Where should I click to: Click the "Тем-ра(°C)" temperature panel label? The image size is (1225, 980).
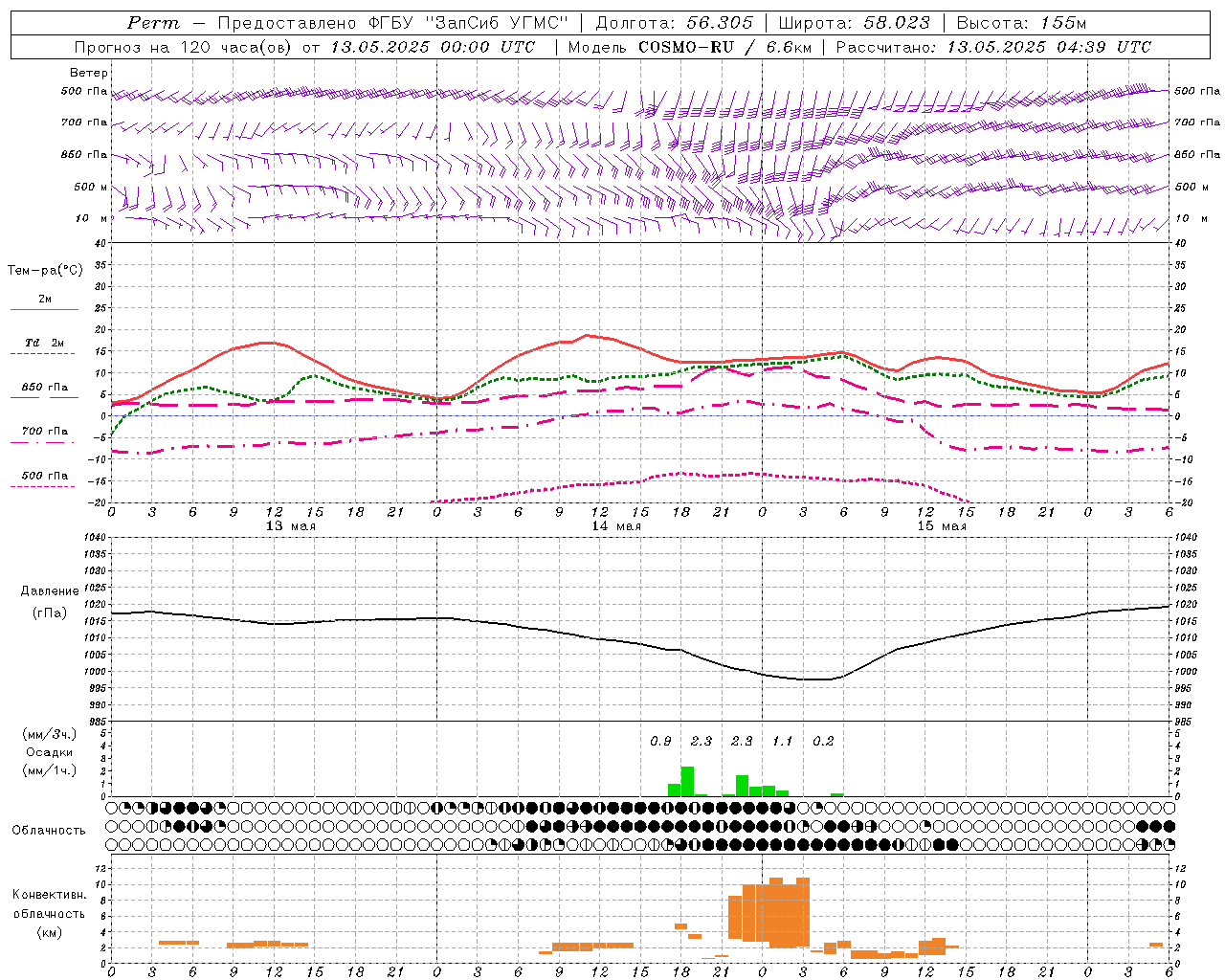click(x=45, y=271)
